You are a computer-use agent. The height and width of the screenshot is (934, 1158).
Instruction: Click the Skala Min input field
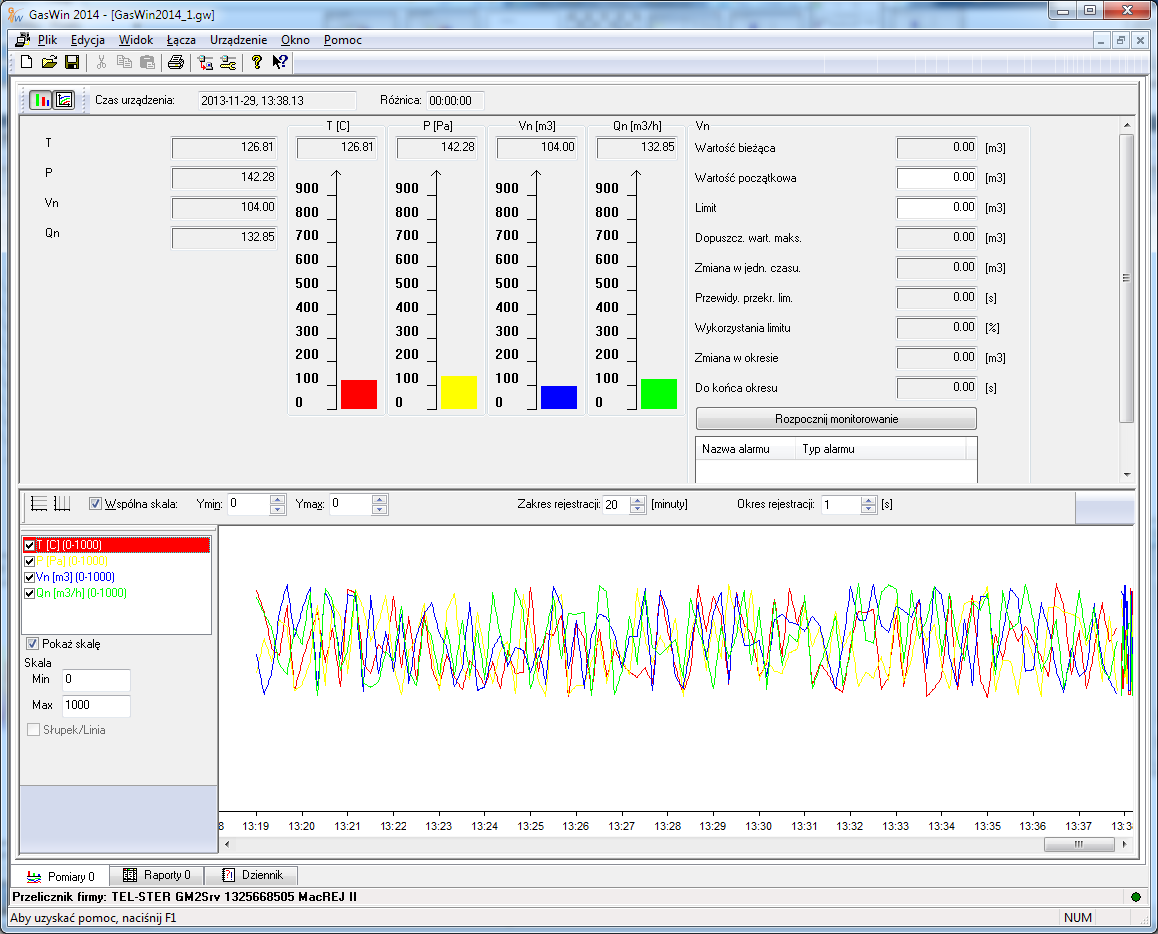pyautogui.click(x=96, y=679)
